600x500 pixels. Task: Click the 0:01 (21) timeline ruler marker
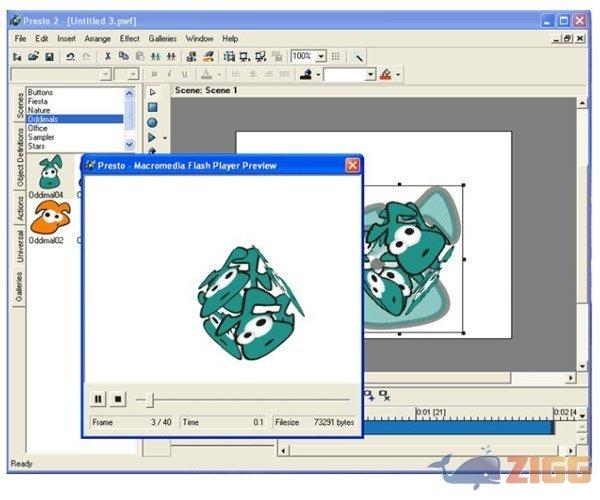coord(431,412)
